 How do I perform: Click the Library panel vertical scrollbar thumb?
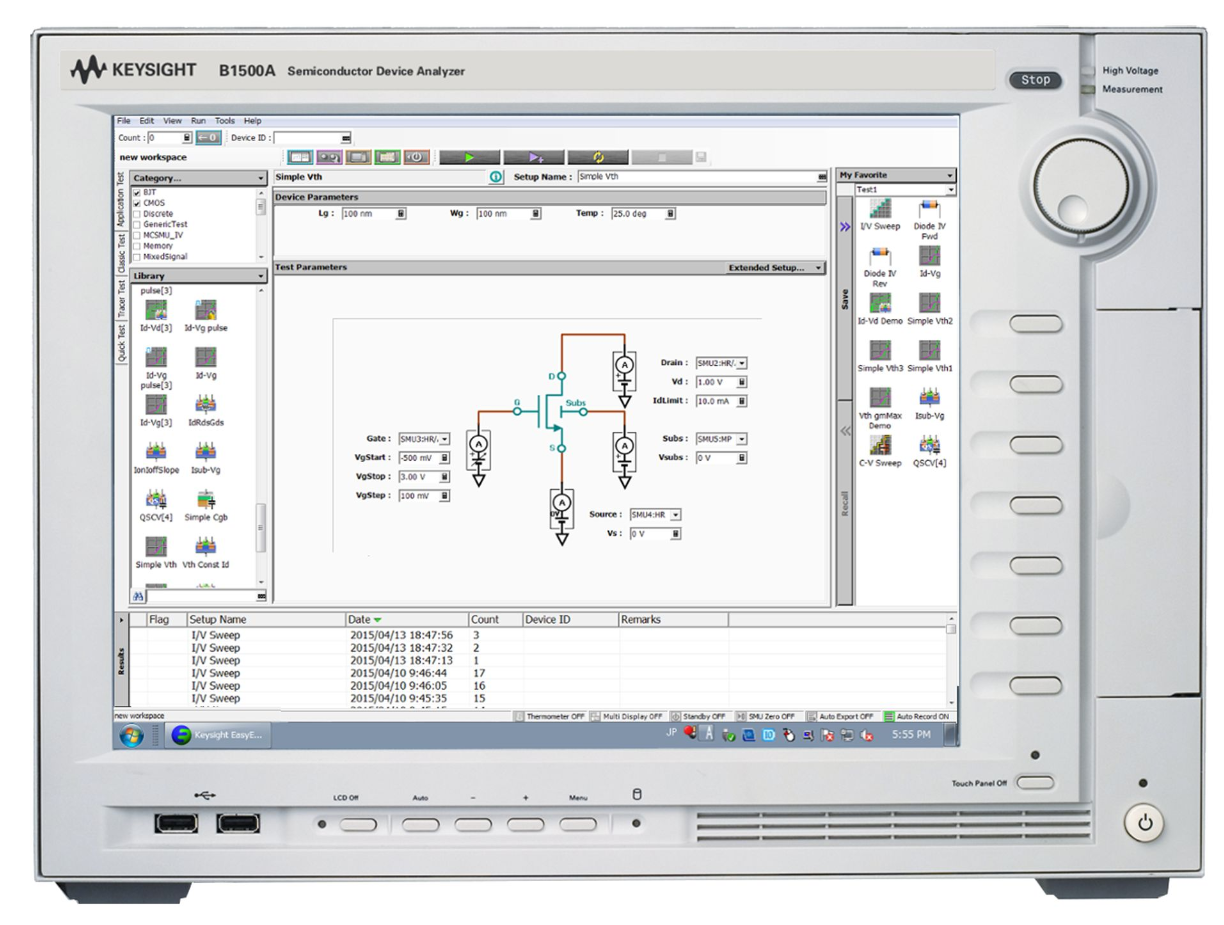[x=262, y=526]
